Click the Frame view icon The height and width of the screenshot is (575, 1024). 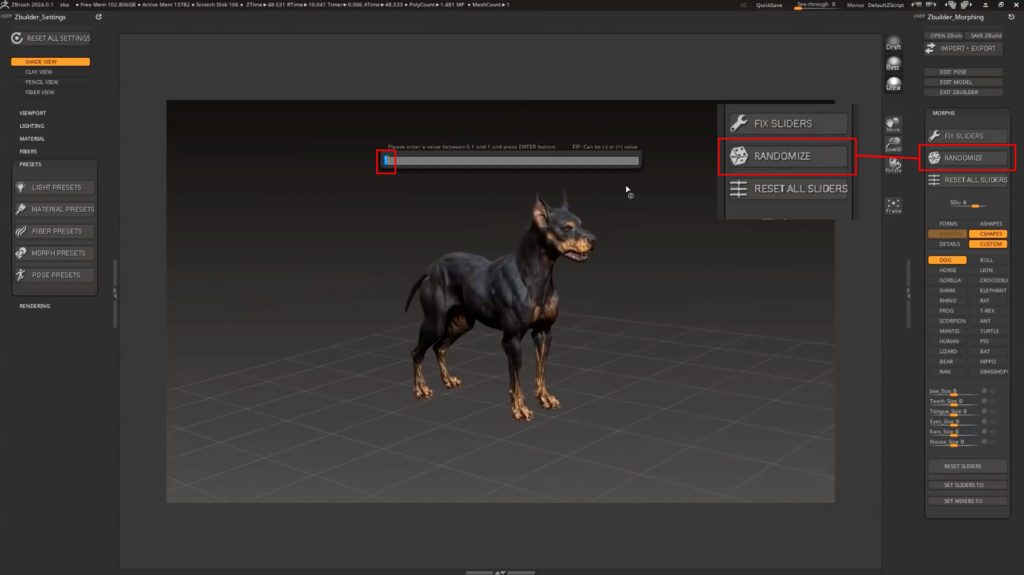coord(893,205)
